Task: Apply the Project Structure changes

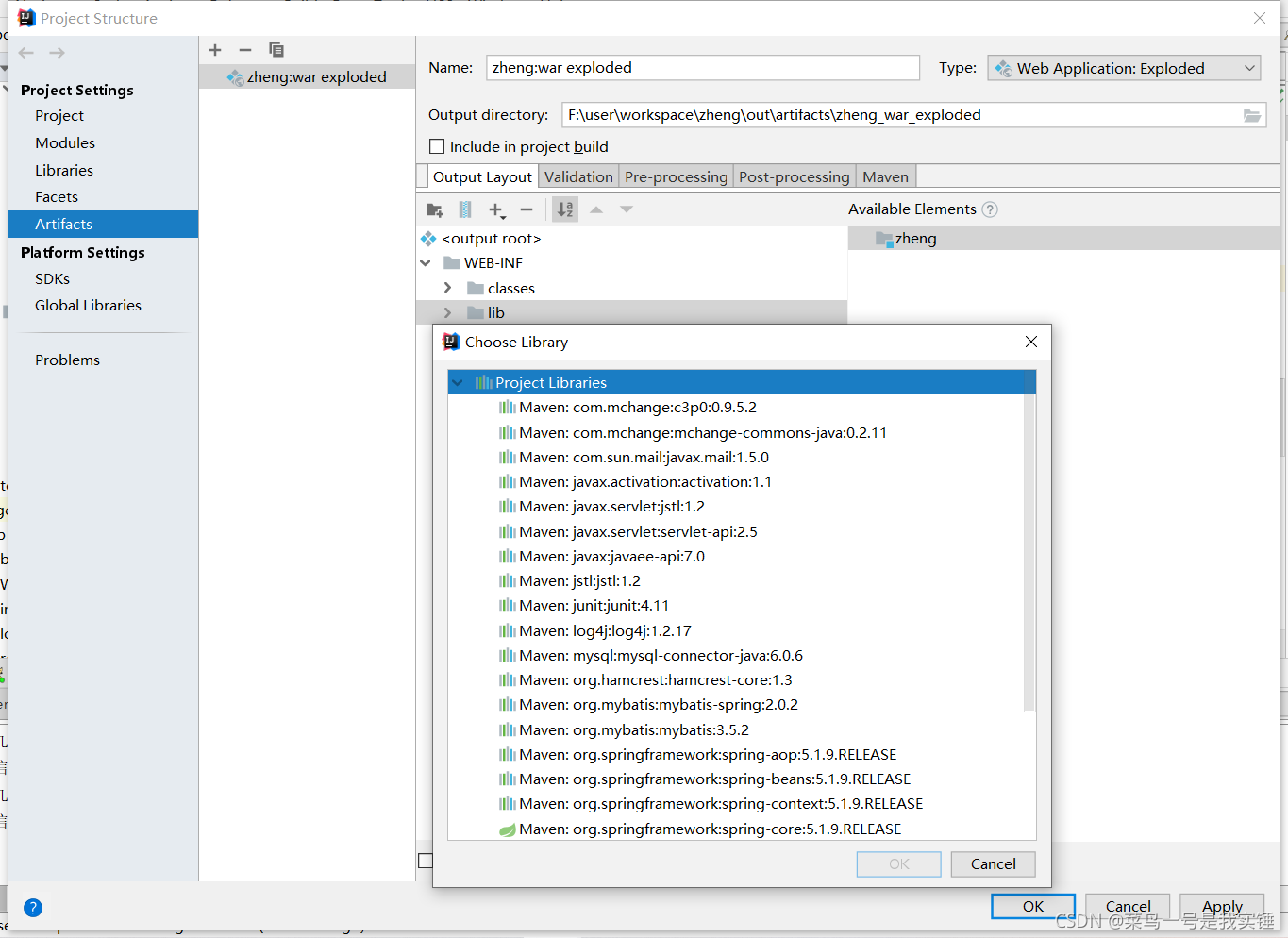Action: coord(1221,906)
